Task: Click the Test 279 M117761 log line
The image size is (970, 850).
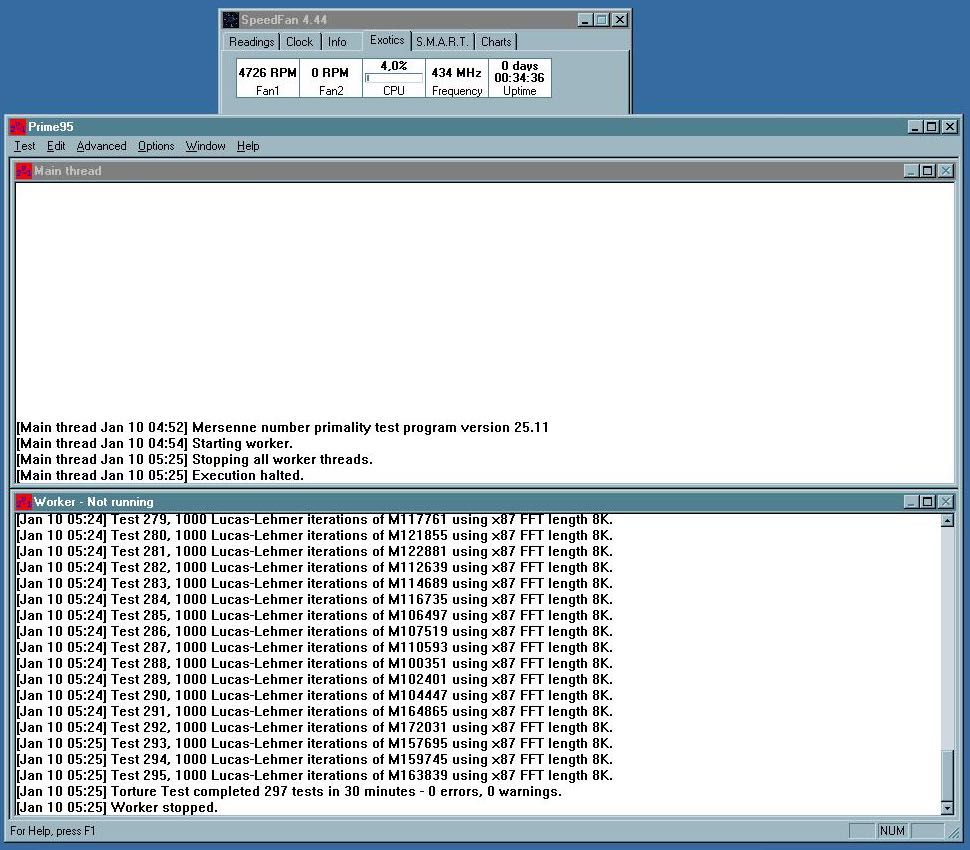Action: point(314,520)
